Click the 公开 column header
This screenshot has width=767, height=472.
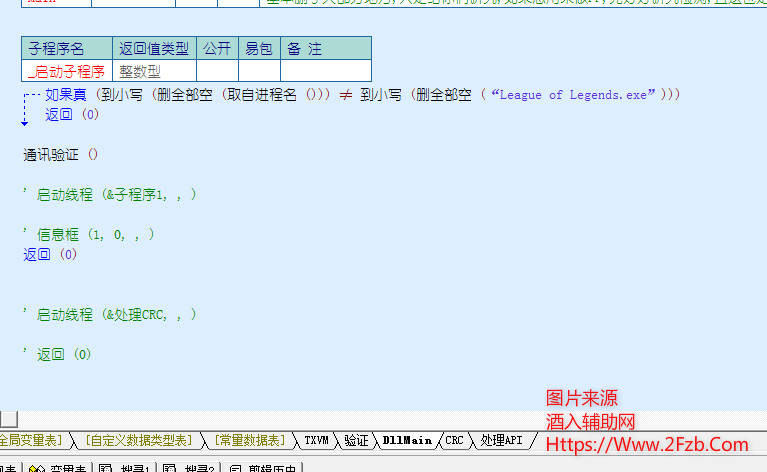click(218, 48)
